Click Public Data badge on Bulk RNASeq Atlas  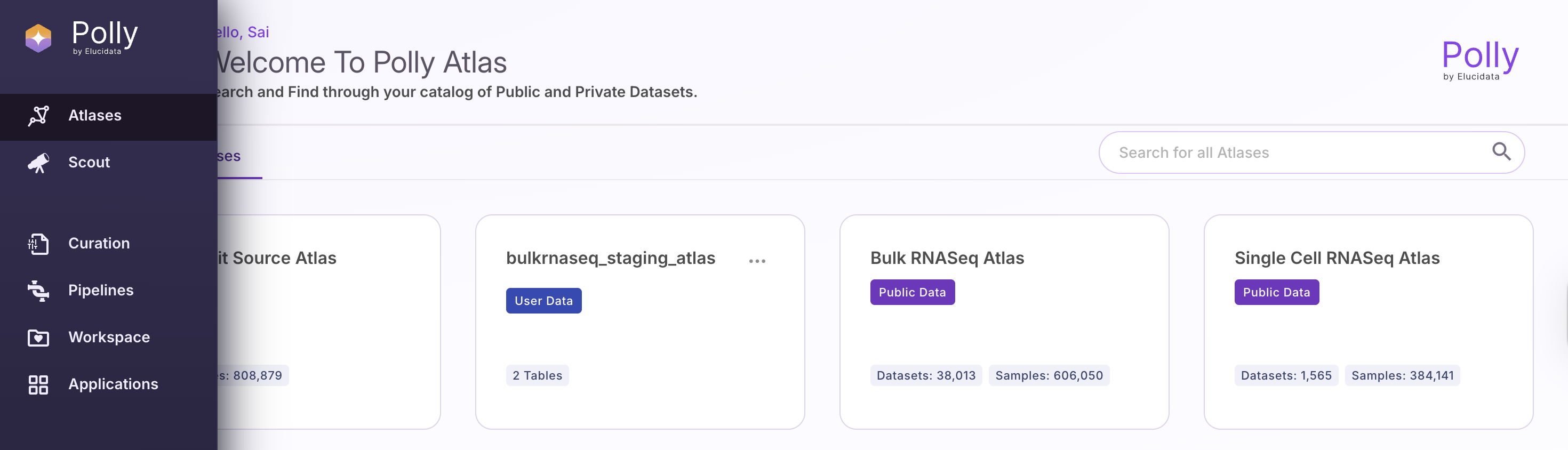click(912, 293)
